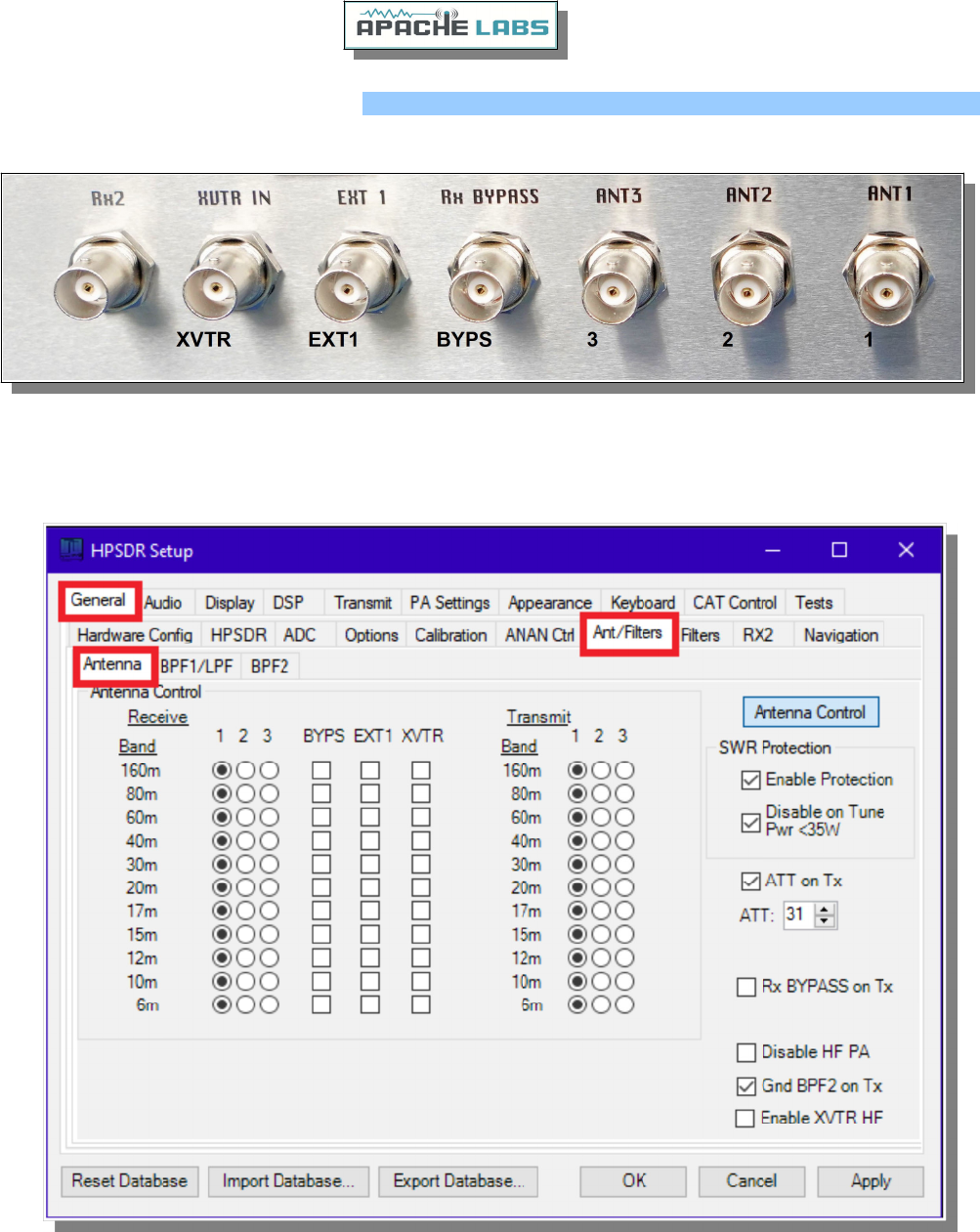
Task: Select transmit antenna 2 for 12m
Action: [601, 957]
